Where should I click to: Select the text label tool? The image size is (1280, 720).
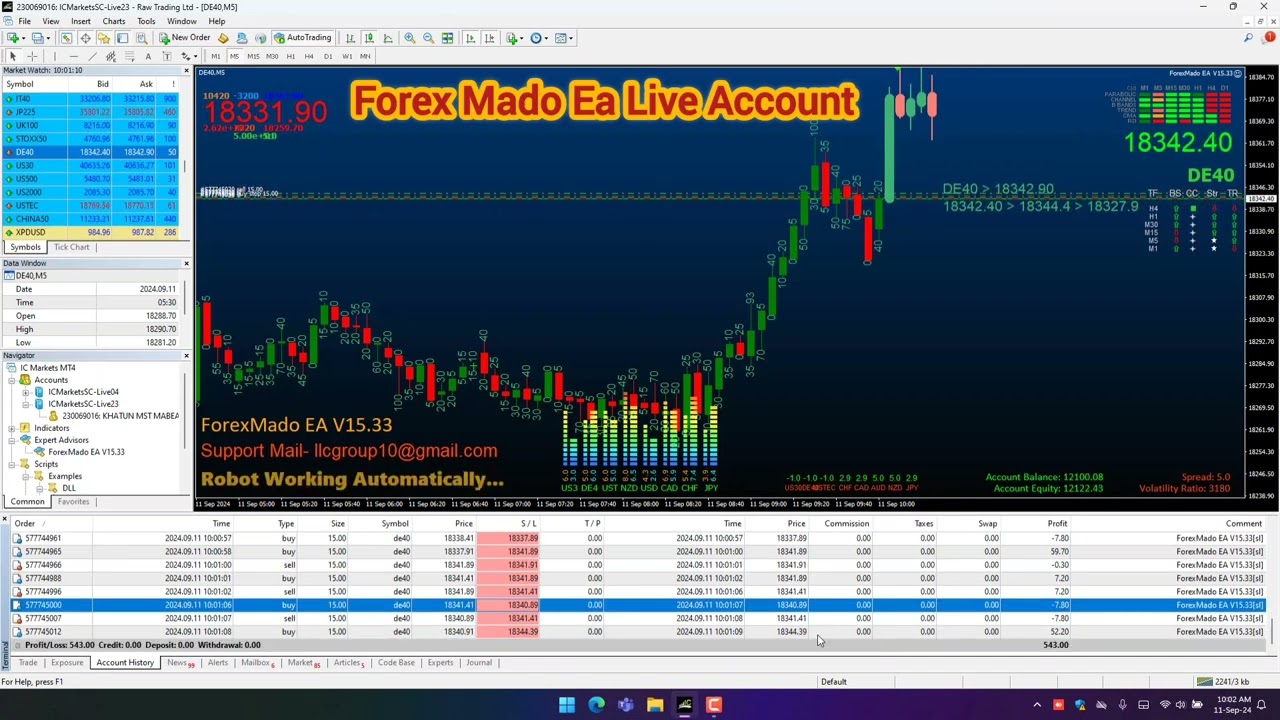click(166, 56)
